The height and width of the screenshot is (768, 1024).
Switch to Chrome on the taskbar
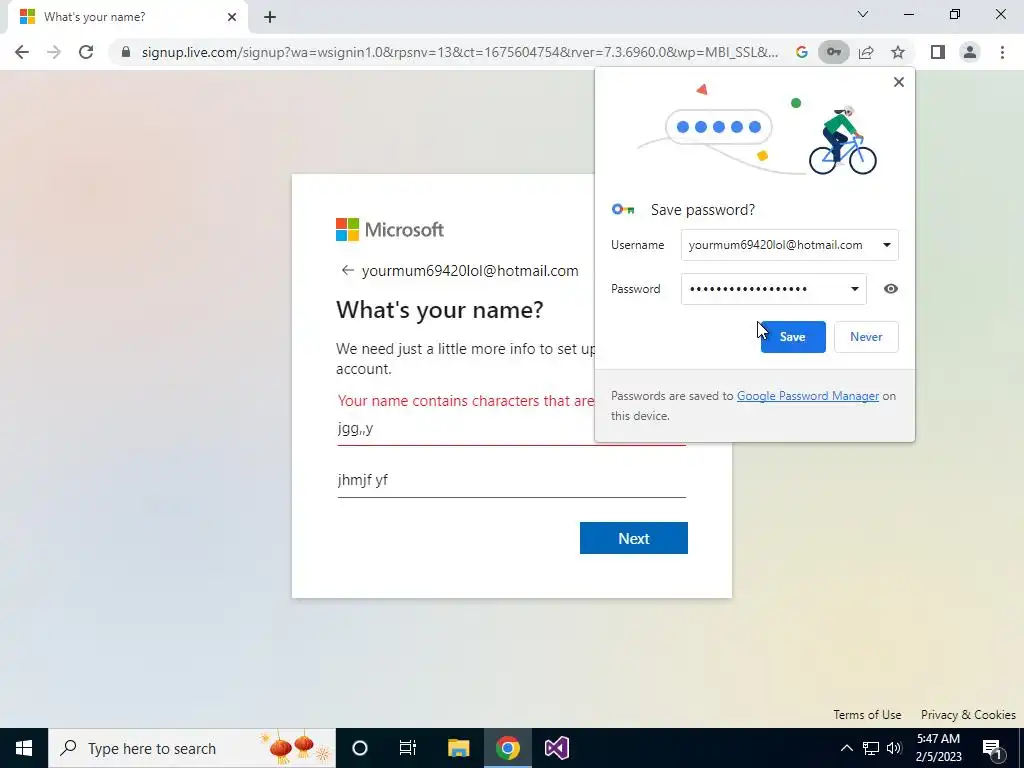coord(507,748)
